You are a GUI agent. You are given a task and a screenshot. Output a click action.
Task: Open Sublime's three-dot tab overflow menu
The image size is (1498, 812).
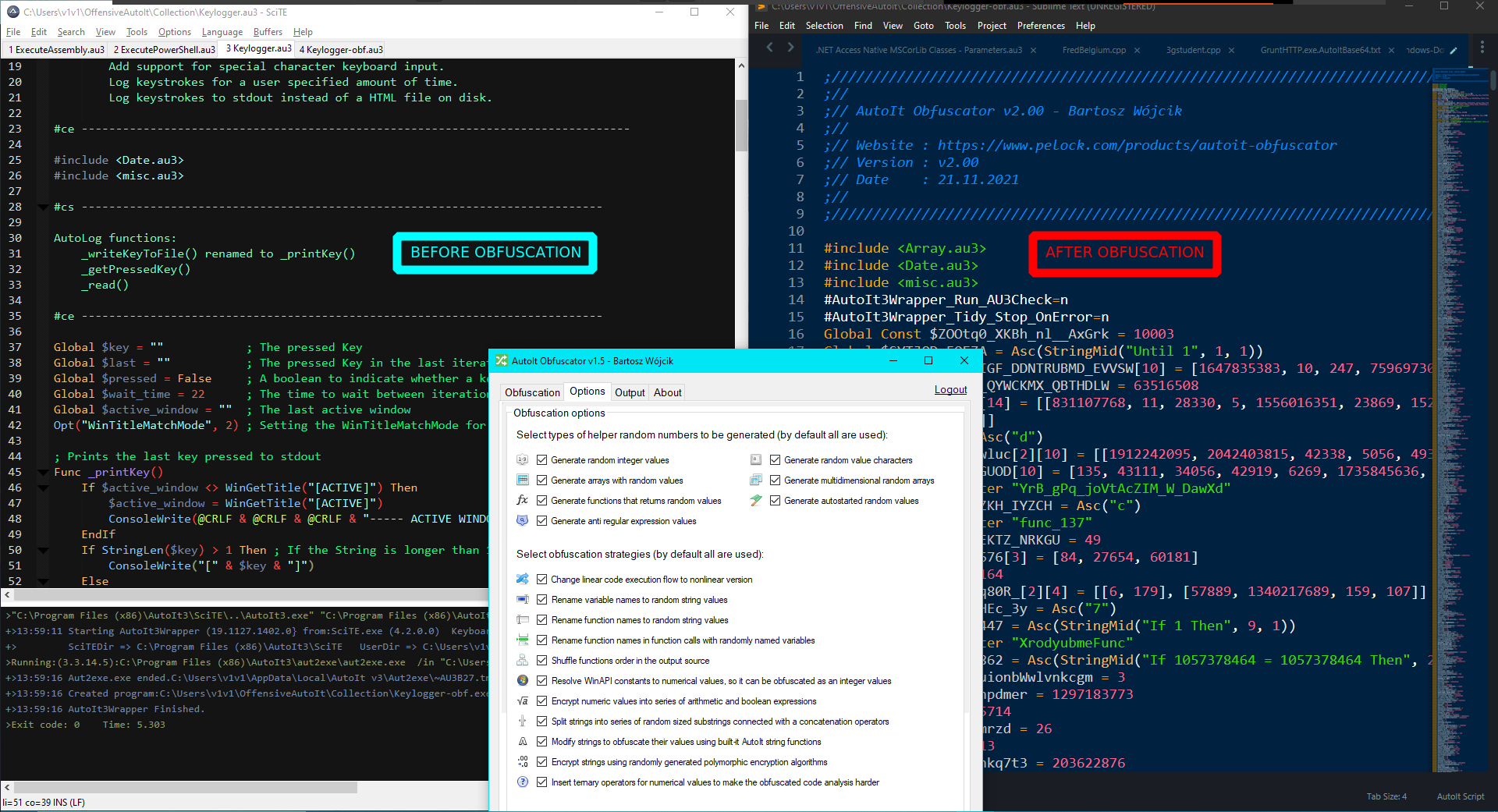tap(1482, 48)
